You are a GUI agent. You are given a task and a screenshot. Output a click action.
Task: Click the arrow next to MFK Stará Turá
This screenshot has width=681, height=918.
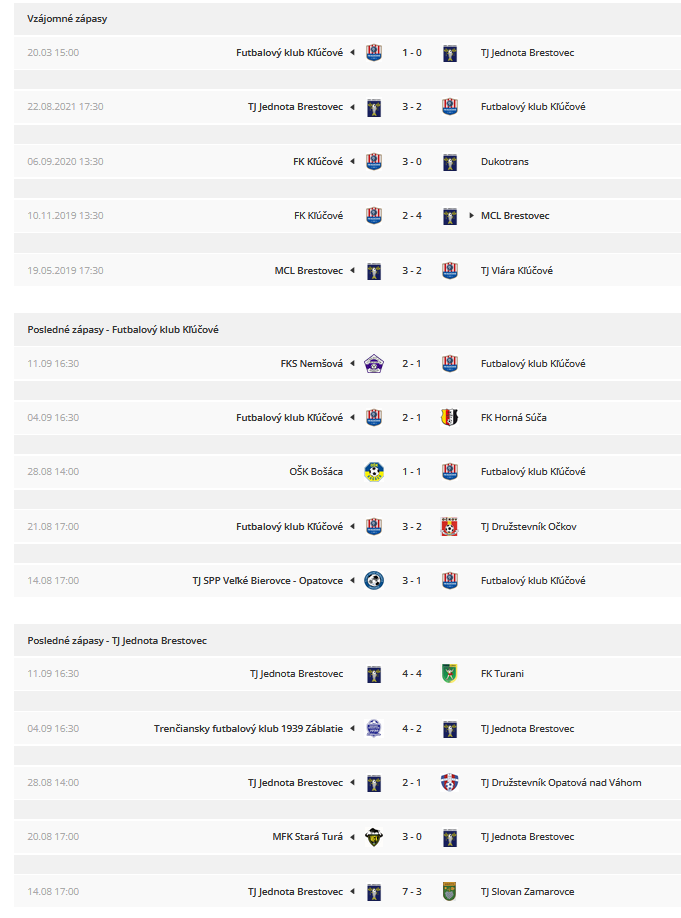pos(353,837)
